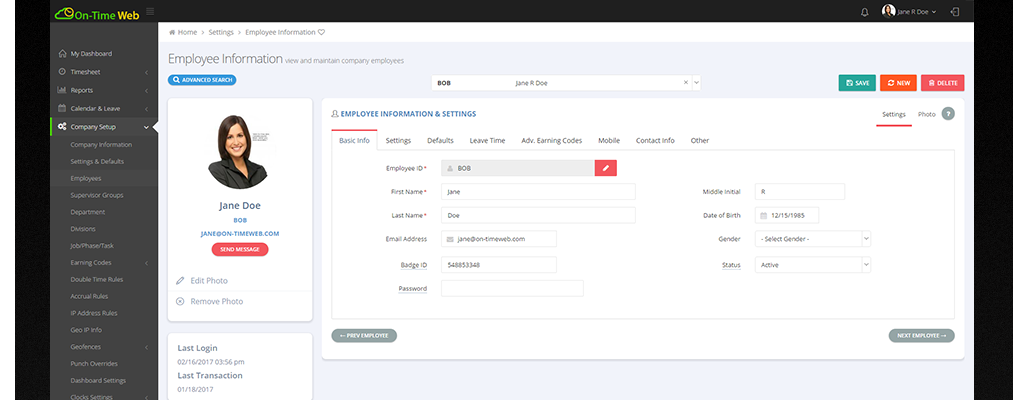Switch to the Settings sub-tab next to Basic Info

[x=398, y=141]
